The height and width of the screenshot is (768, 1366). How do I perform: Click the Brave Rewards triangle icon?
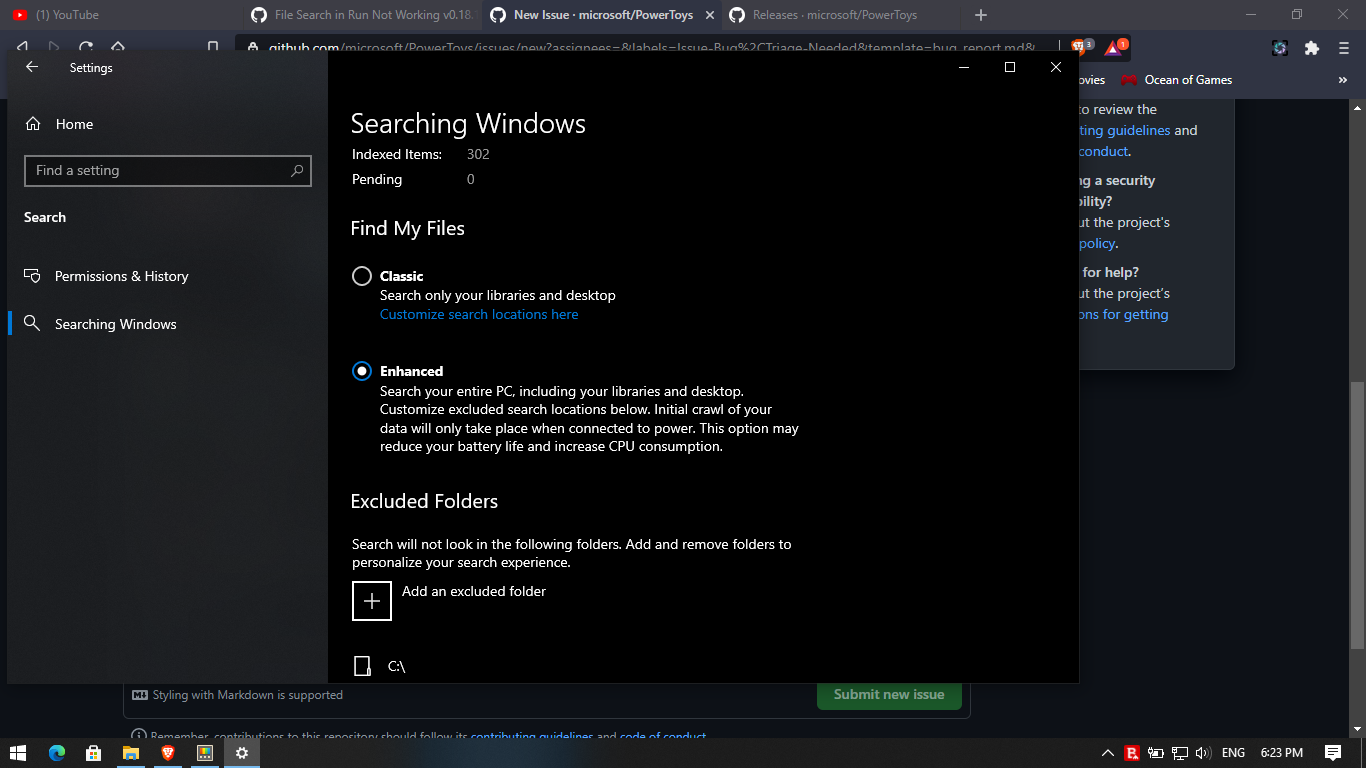tap(1113, 47)
